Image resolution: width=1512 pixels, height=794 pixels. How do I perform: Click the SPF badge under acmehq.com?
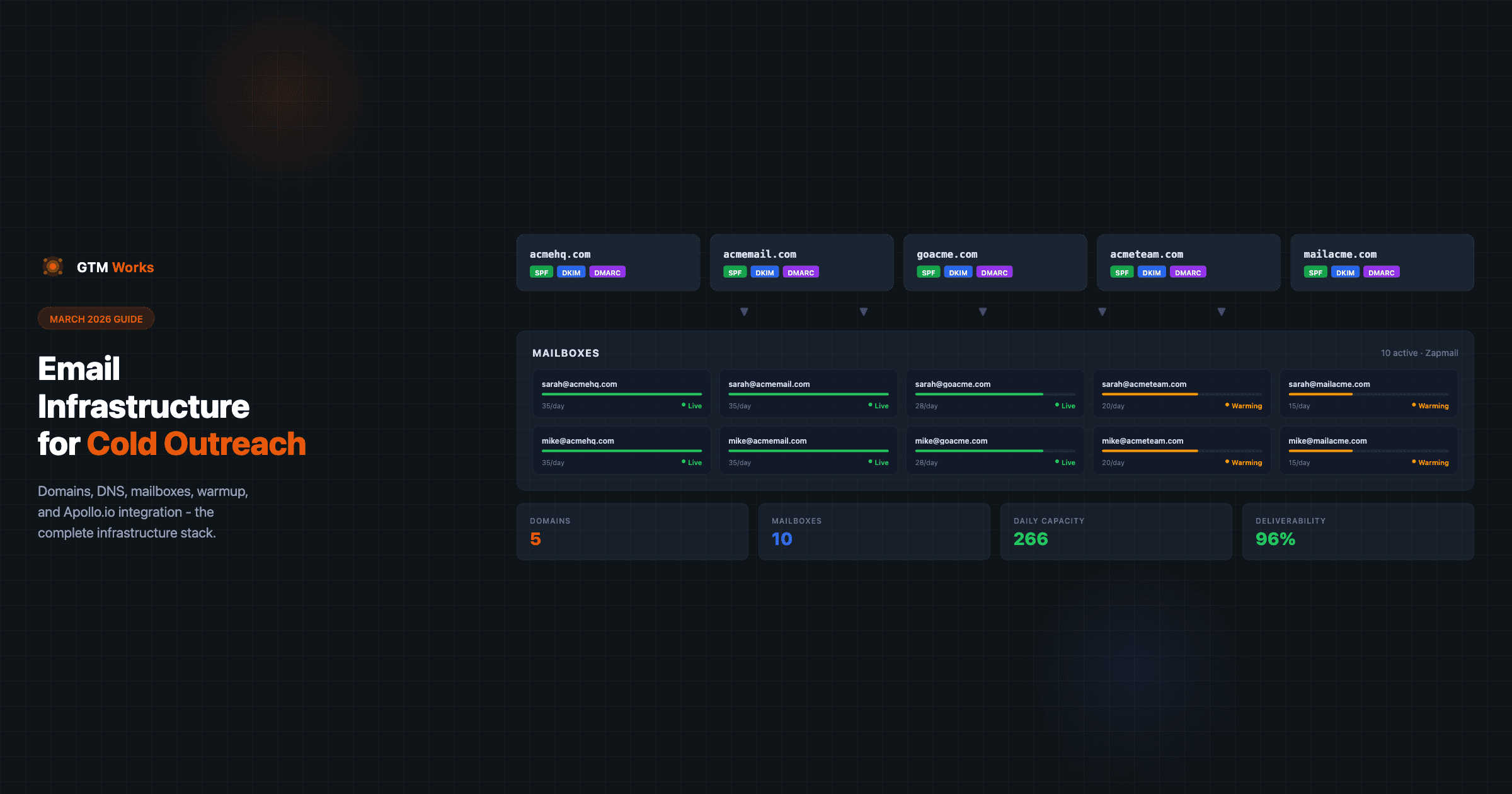541,273
